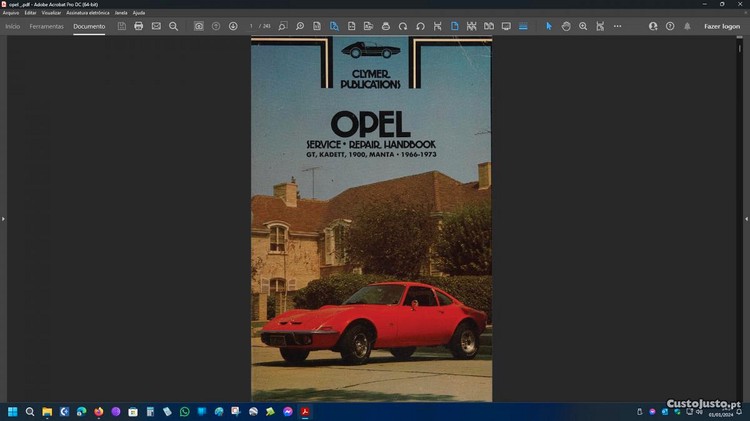This screenshot has width=750, height=421.
Task: Open the Visualizar menu
Action: 51,13
